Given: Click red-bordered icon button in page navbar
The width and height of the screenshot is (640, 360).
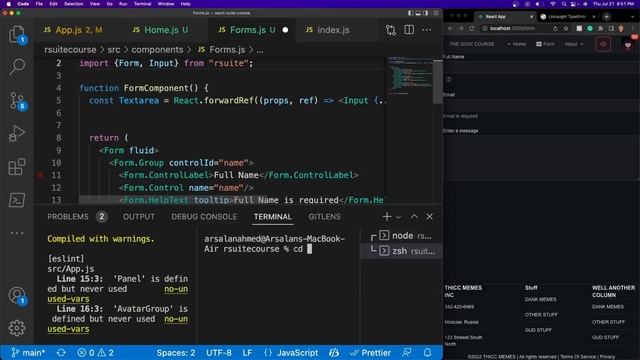Looking at the screenshot, I should (x=603, y=44).
